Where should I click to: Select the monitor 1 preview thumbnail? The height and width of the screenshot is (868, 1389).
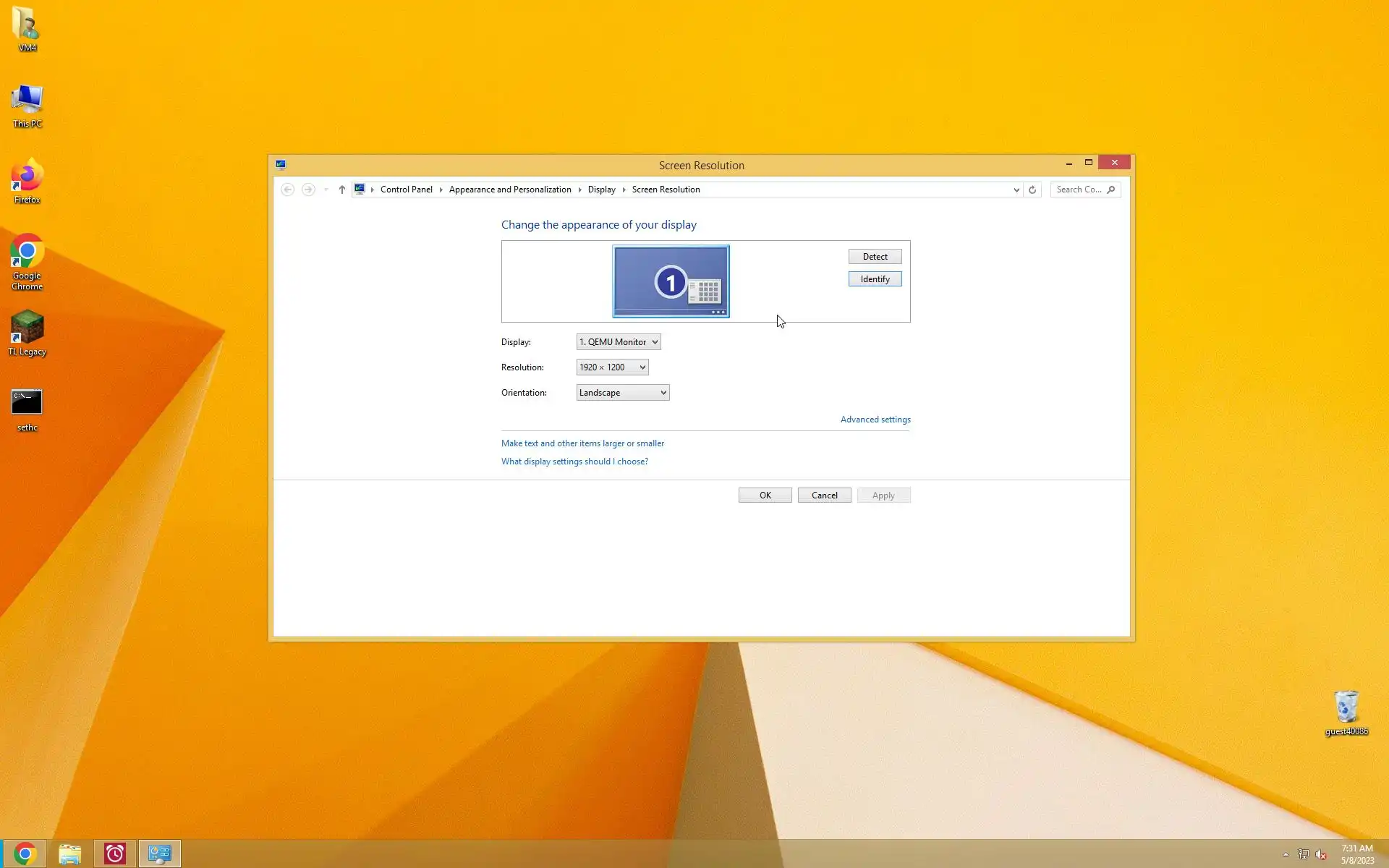tap(671, 281)
